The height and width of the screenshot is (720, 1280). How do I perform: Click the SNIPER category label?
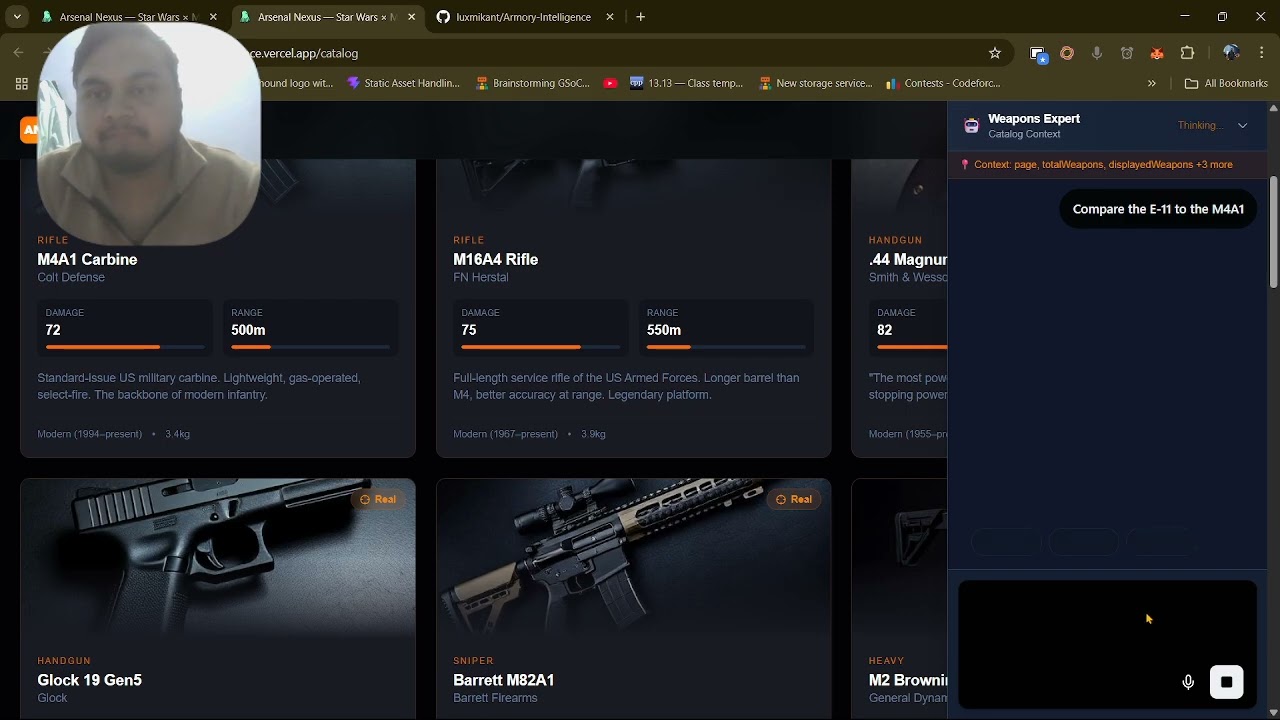[473, 661]
